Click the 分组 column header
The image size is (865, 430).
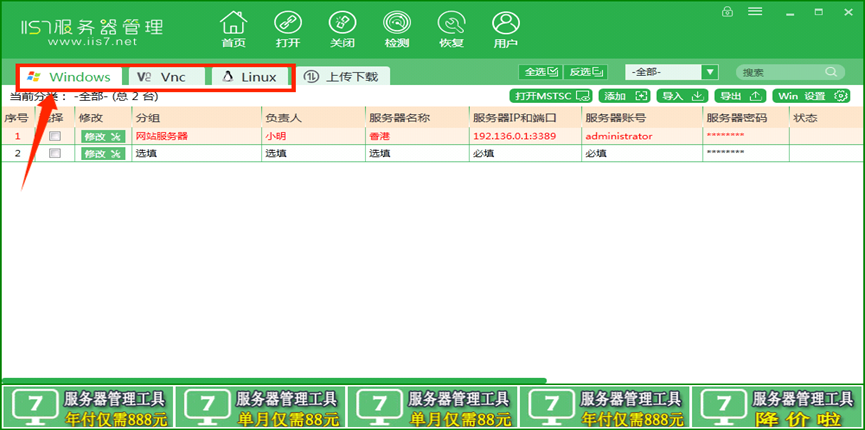coord(196,118)
